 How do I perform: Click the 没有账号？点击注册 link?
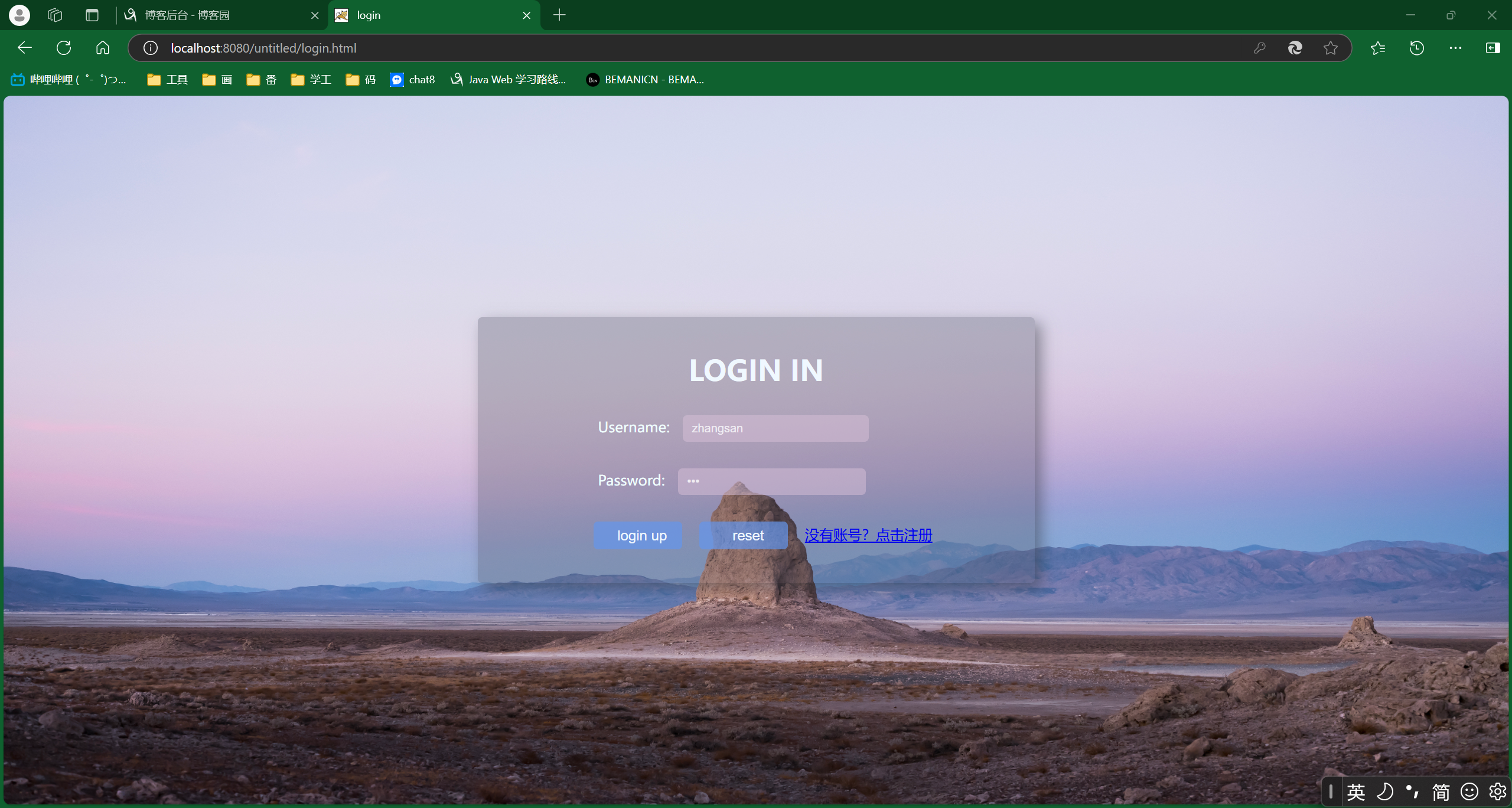click(868, 535)
